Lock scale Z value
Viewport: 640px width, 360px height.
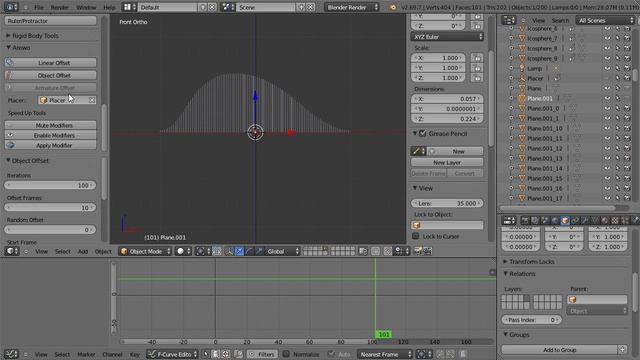[x=476, y=78]
